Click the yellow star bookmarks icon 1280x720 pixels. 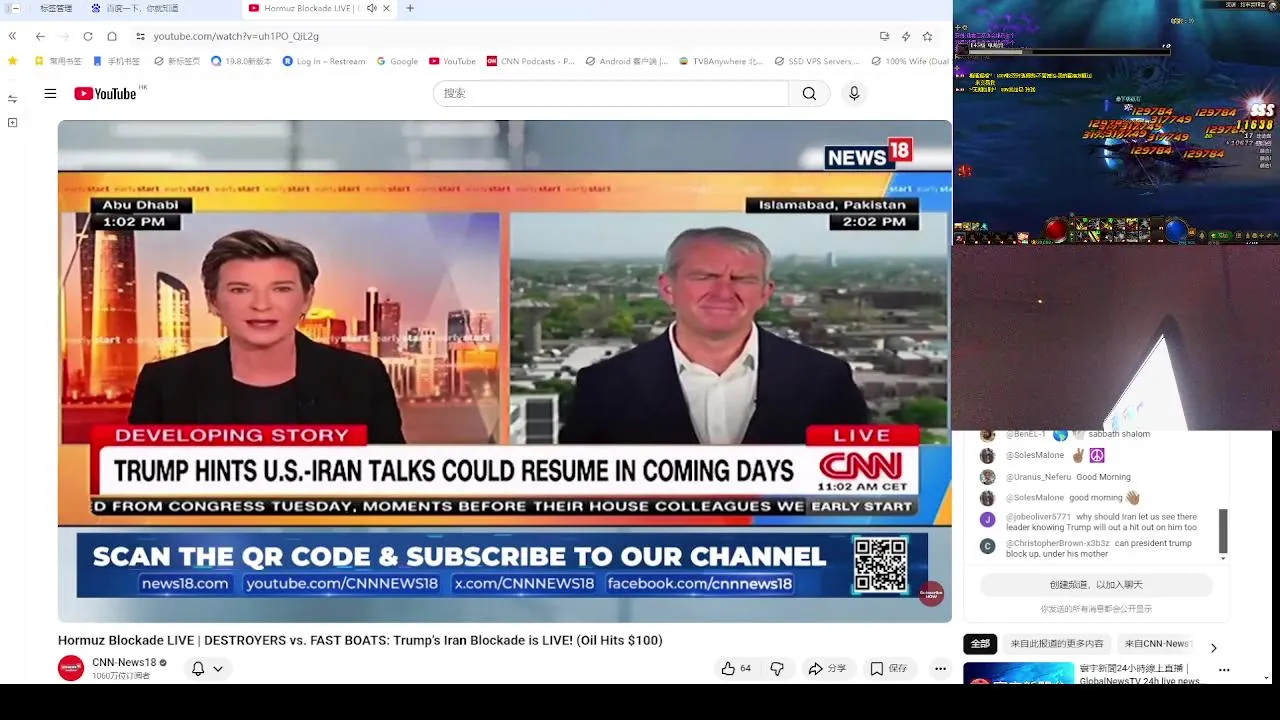click(12, 61)
